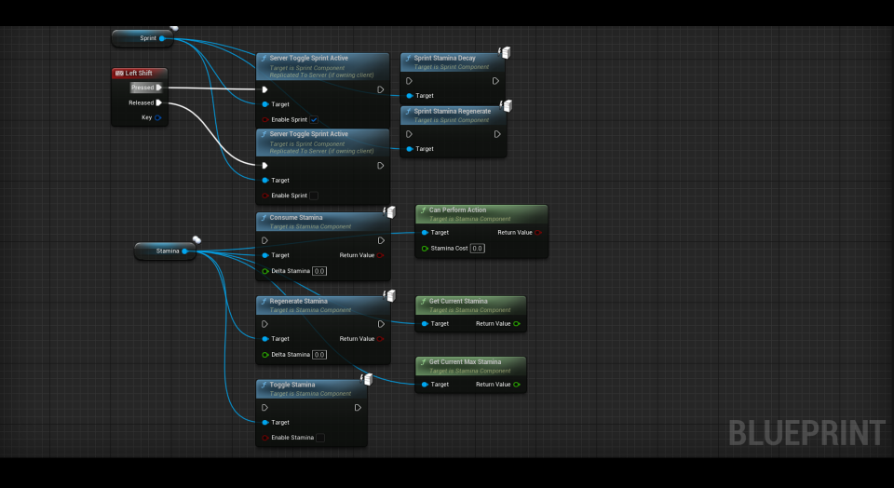Click the Sprint variable output pin

pos(162,38)
